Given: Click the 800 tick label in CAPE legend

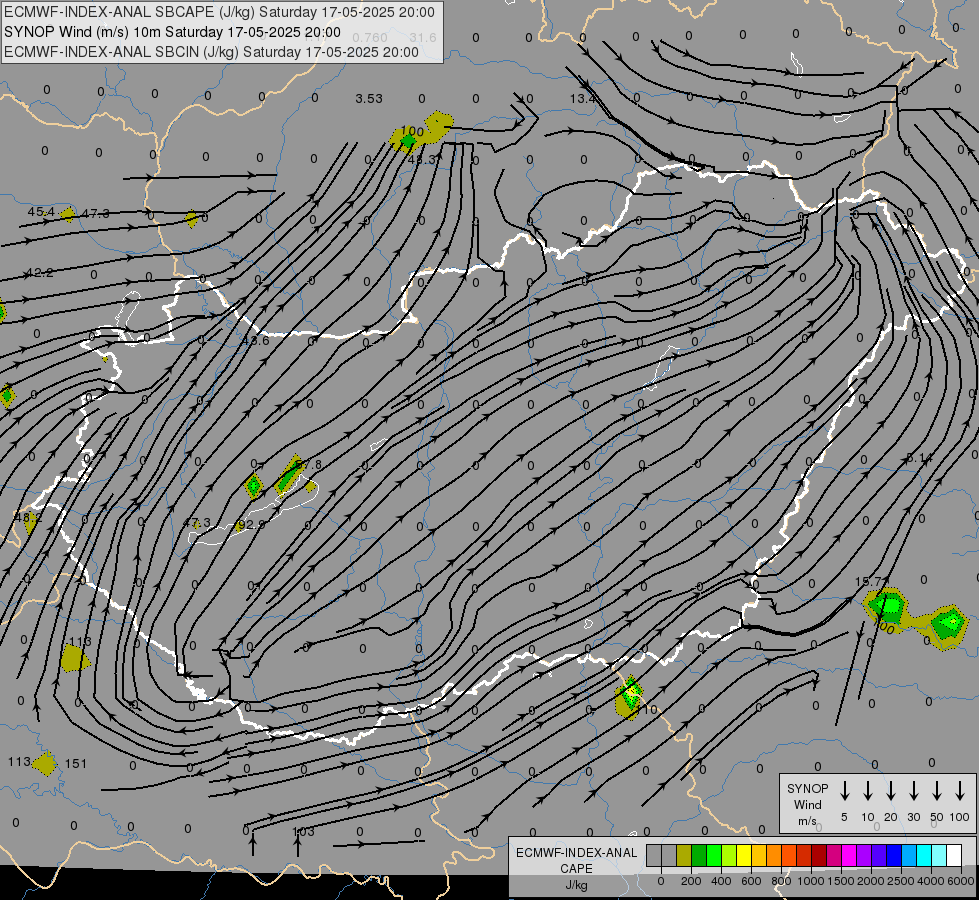Looking at the screenshot, I should tap(781, 881).
